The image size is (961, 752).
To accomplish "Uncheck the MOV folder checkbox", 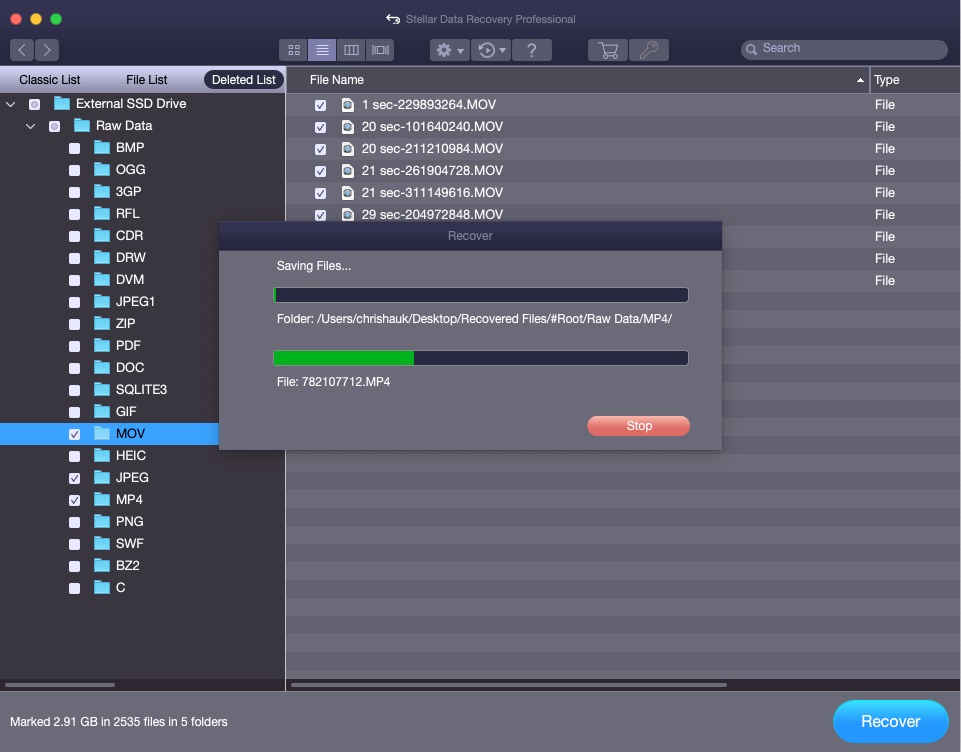I will point(75,434).
